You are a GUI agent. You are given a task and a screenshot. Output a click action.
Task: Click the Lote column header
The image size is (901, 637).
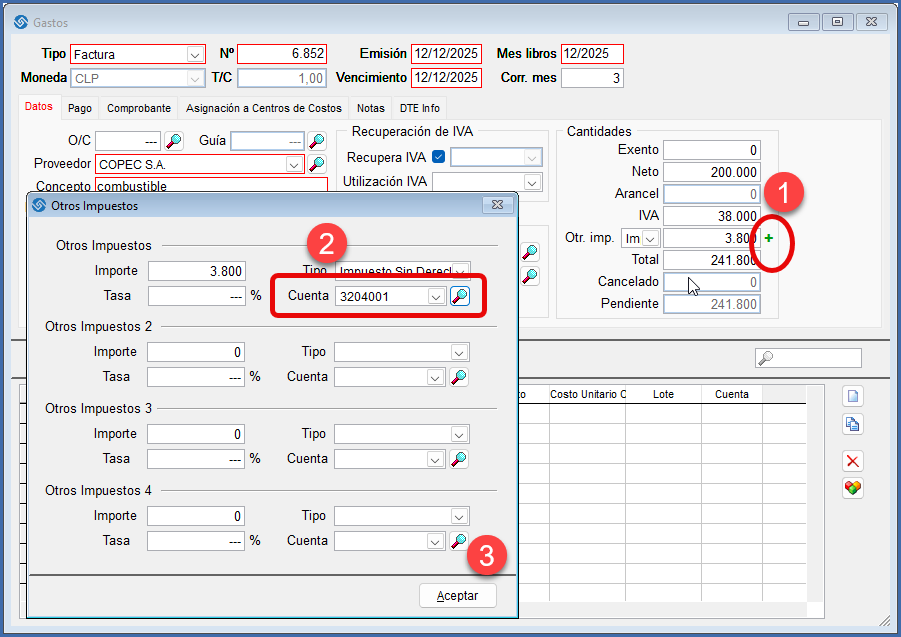pos(663,395)
